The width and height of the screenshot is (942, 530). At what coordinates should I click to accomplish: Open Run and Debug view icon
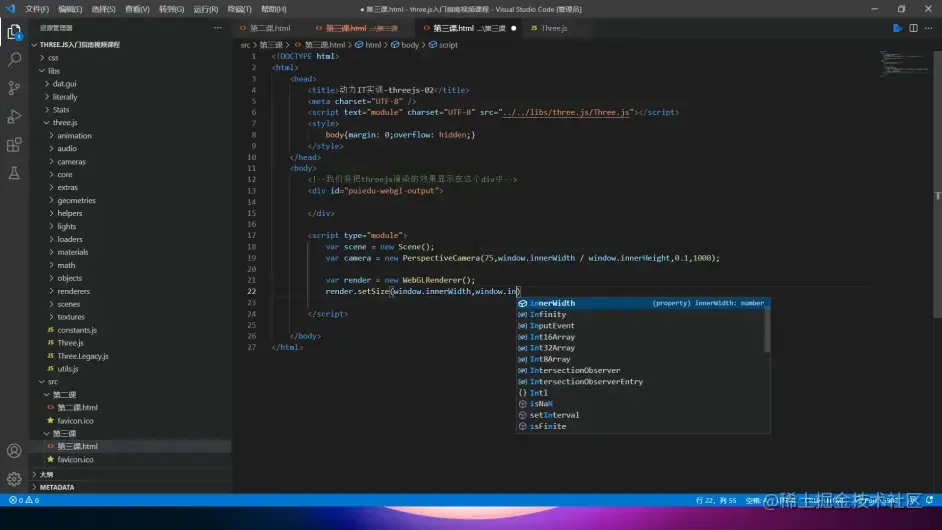(x=14, y=117)
